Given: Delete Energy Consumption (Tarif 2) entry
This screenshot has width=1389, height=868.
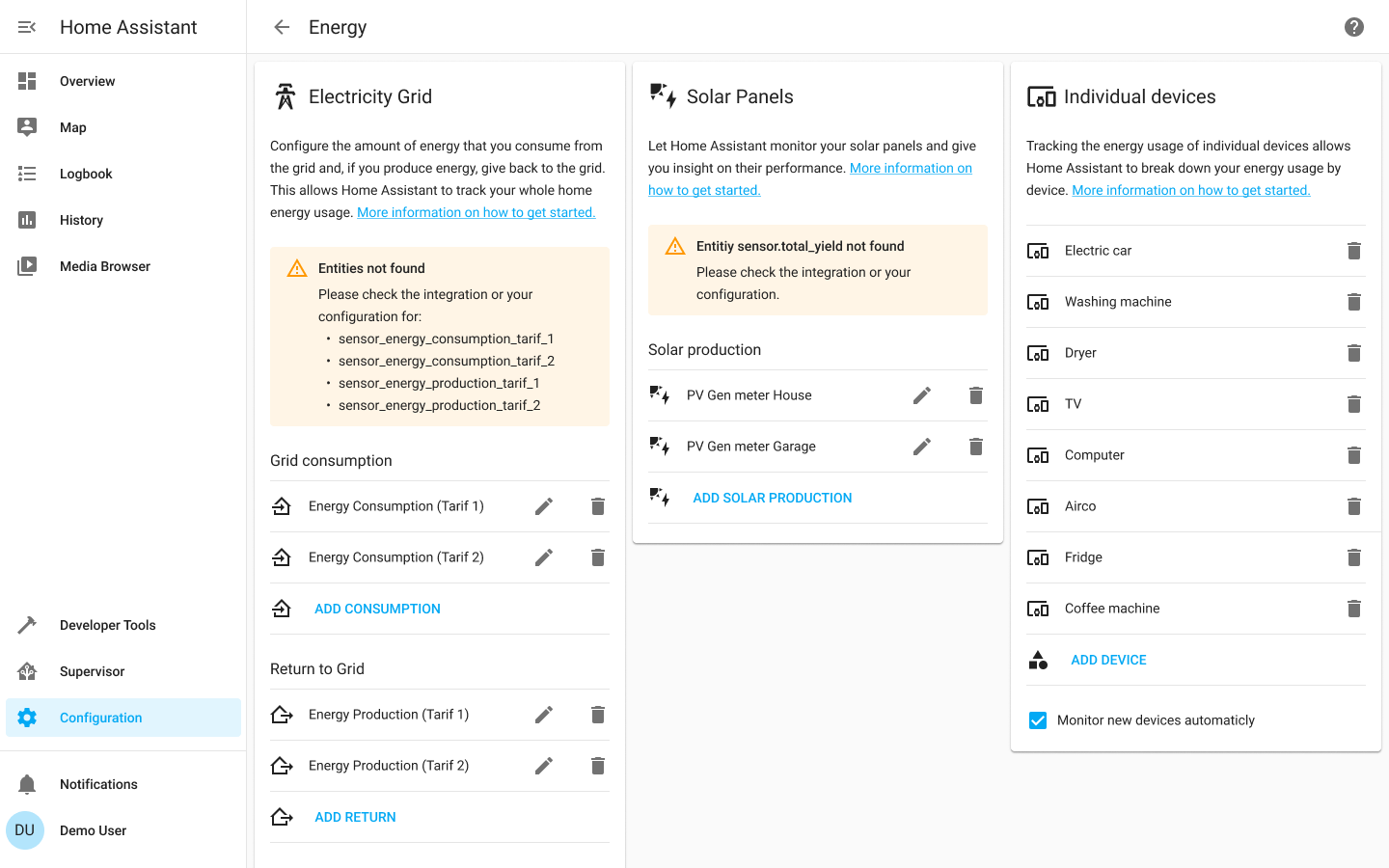Looking at the screenshot, I should coord(598,557).
